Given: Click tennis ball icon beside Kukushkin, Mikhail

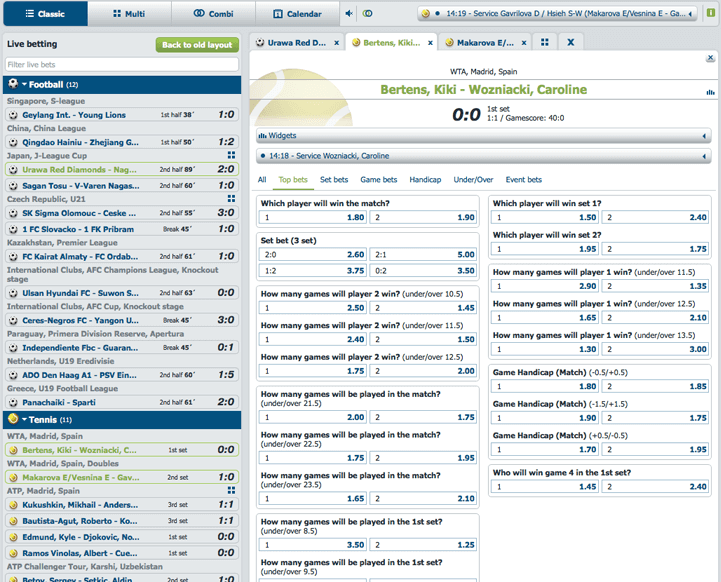Looking at the screenshot, I should [13, 505].
